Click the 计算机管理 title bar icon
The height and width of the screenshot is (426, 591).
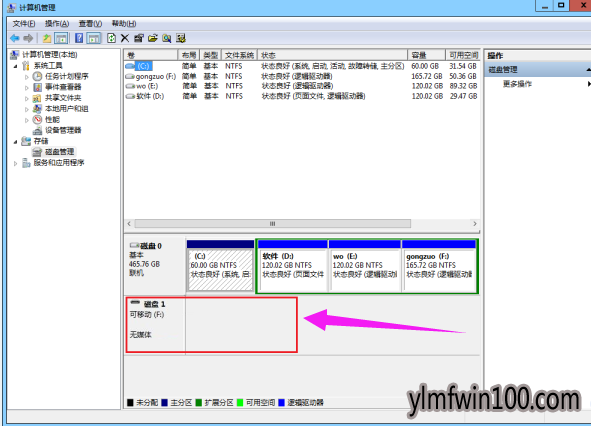tap(12, 8)
